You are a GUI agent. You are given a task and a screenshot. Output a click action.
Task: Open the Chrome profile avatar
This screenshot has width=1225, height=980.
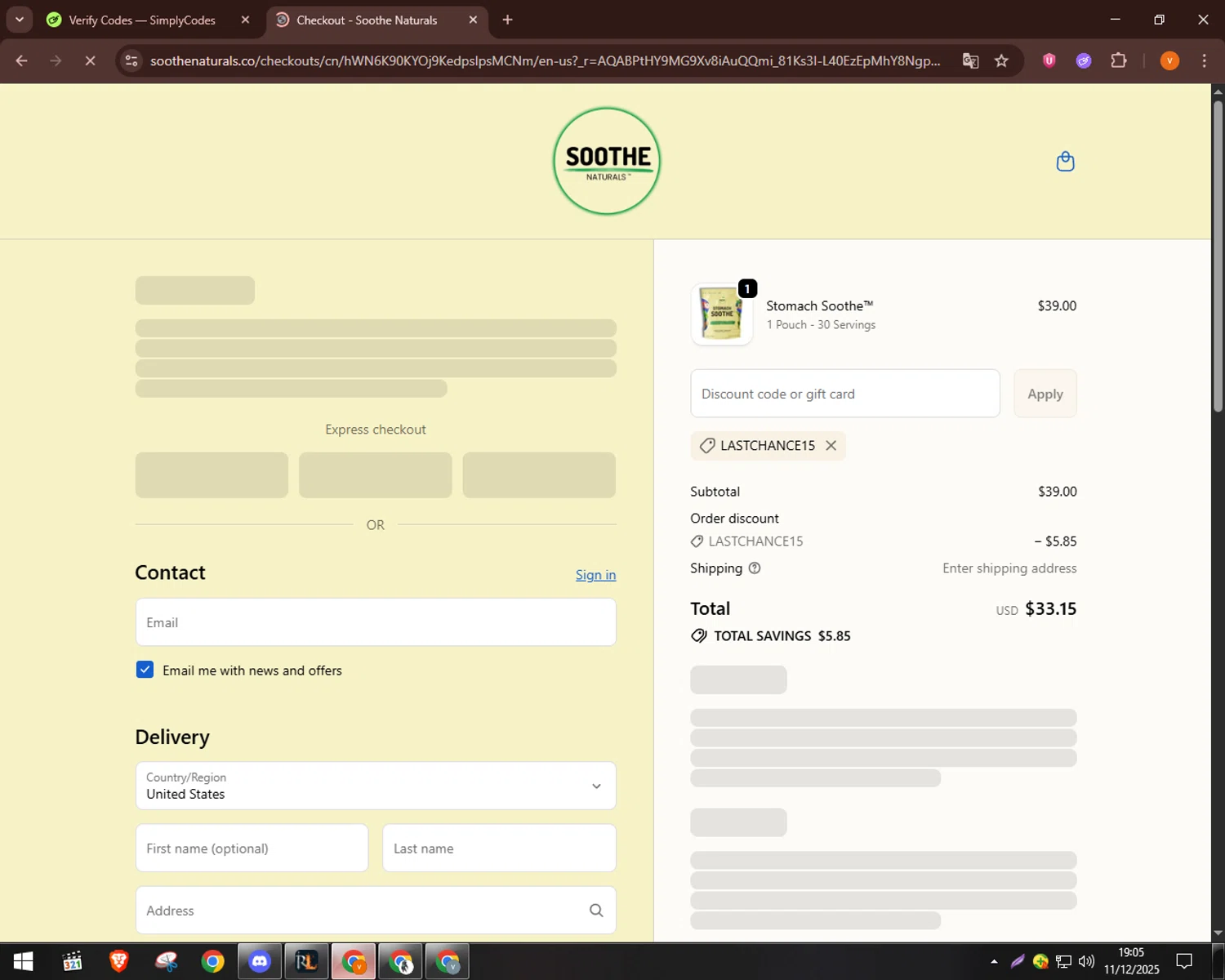1169,60
